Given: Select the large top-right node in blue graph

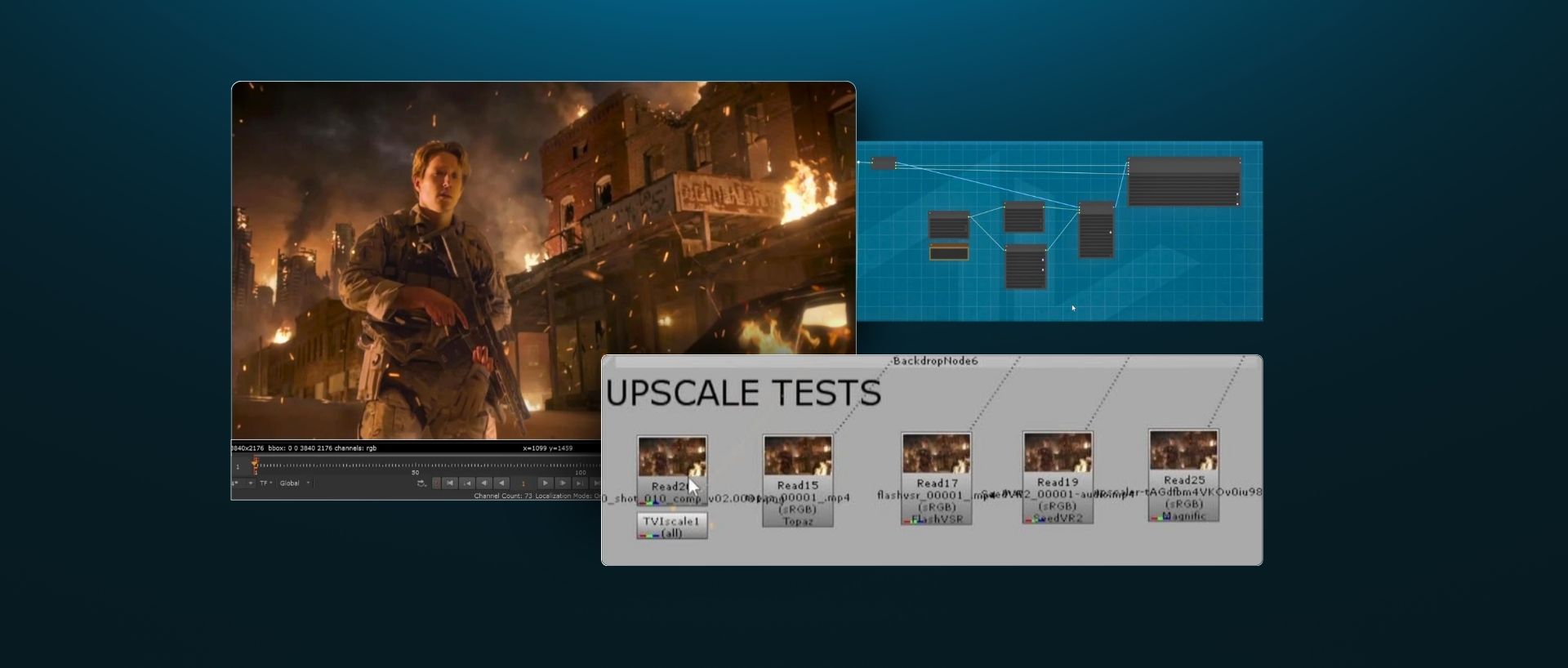Looking at the screenshot, I should [x=1184, y=181].
